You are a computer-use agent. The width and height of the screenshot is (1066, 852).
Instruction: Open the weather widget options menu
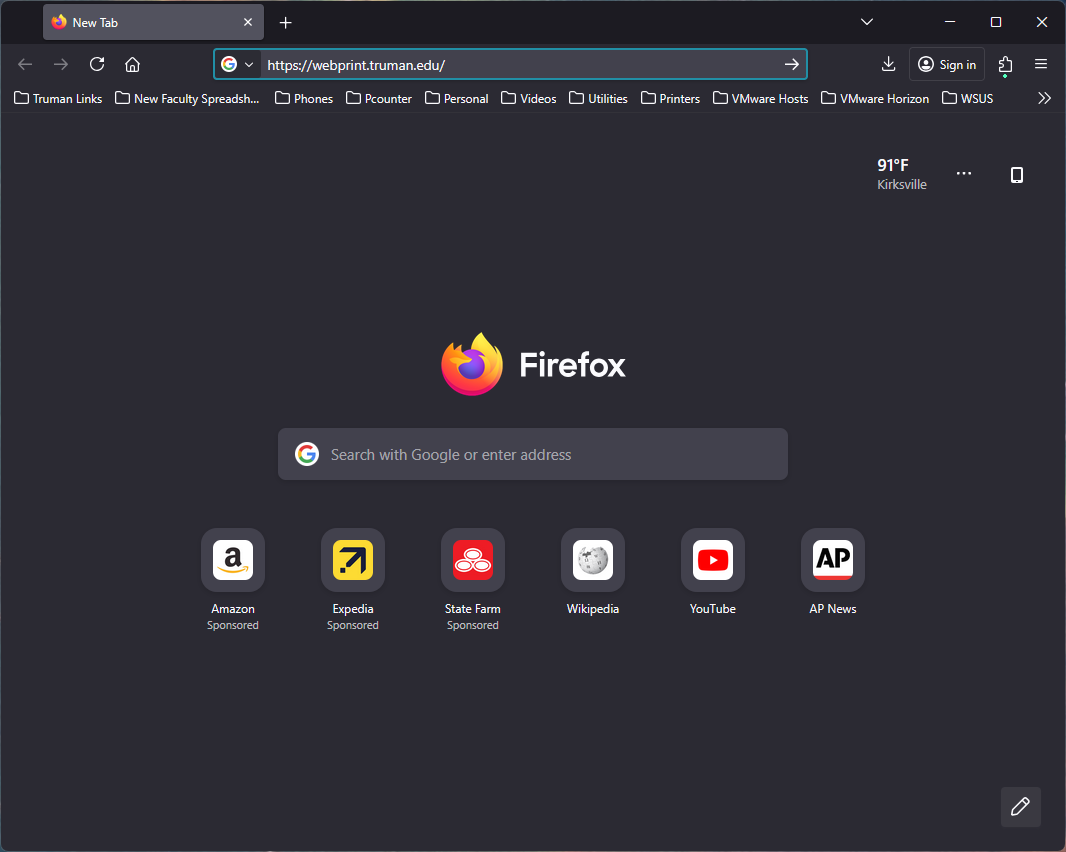click(x=963, y=173)
